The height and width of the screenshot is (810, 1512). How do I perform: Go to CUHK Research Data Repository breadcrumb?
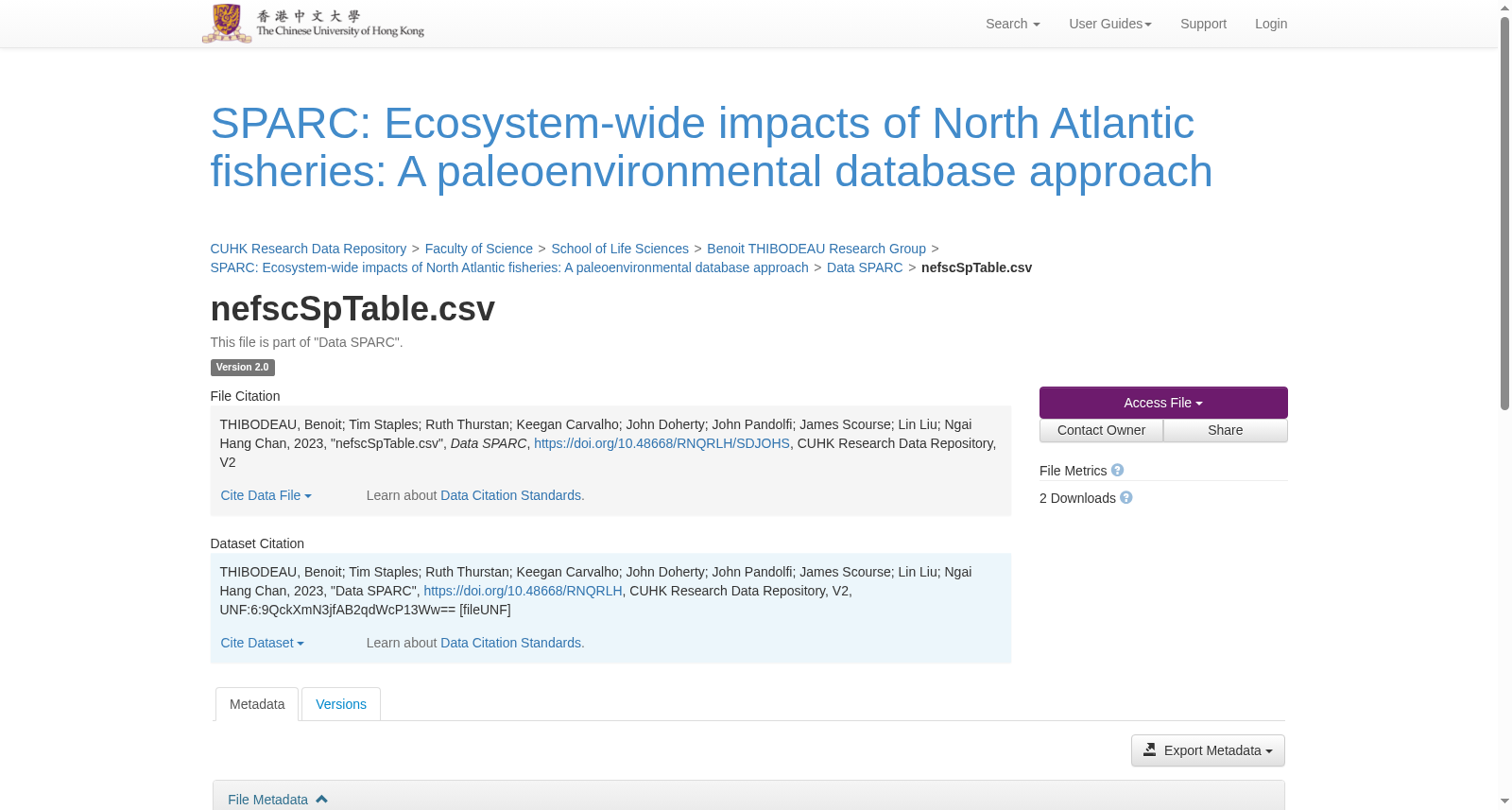pyautogui.click(x=308, y=249)
